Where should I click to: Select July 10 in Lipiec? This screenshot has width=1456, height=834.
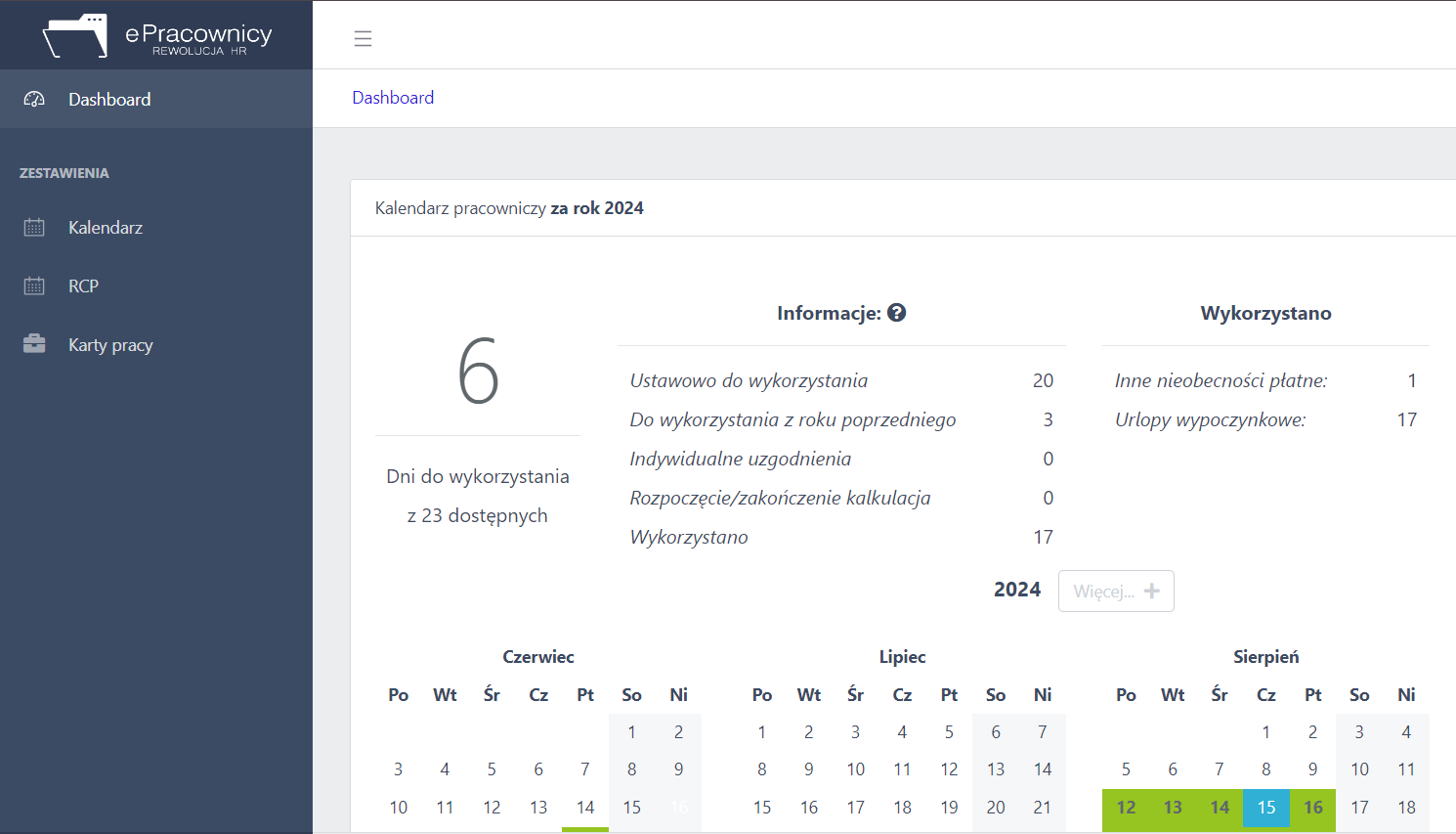pyautogui.click(x=855, y=769)
